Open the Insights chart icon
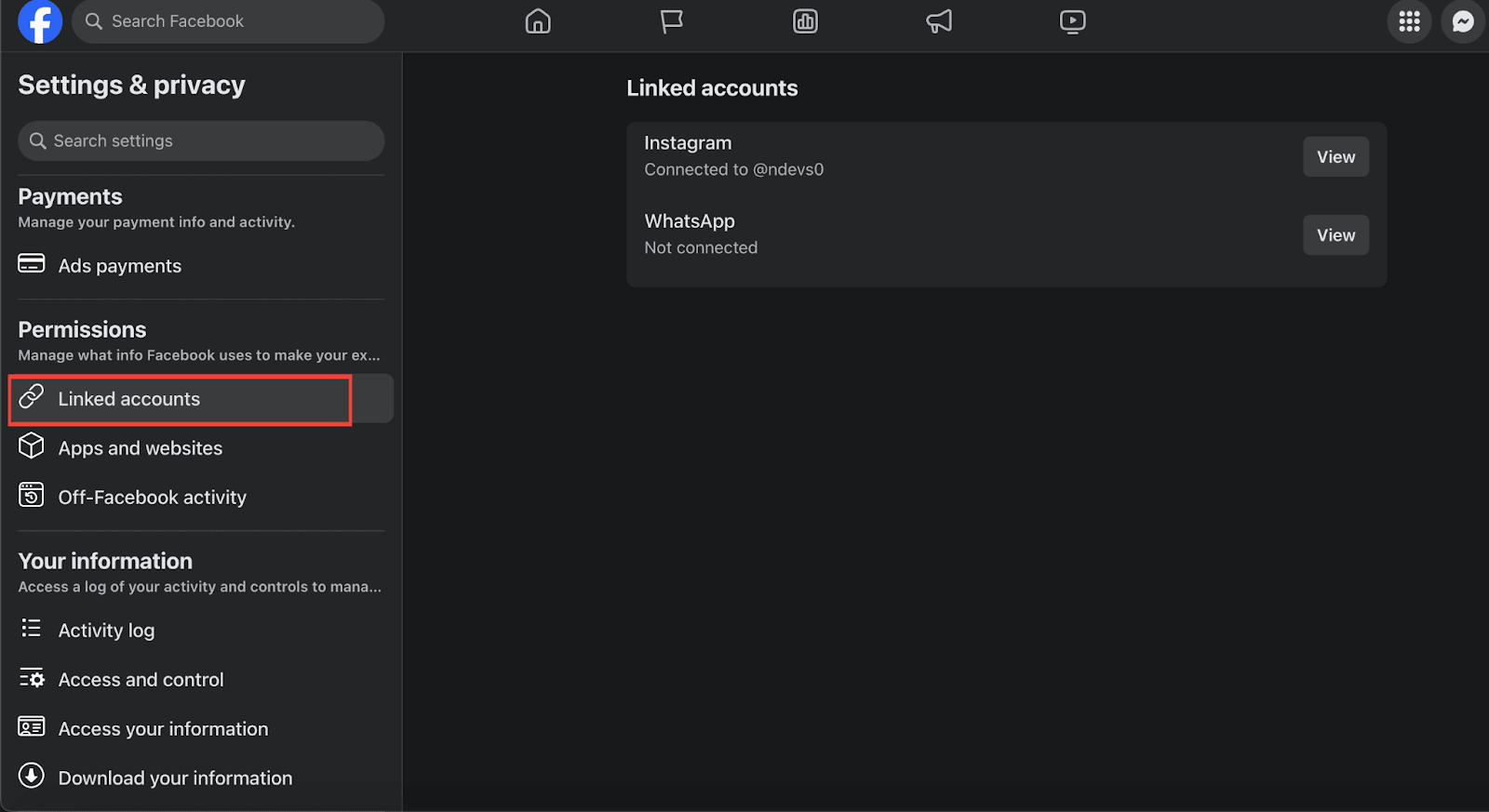1489x812 pixels. (x=805, y=21)
